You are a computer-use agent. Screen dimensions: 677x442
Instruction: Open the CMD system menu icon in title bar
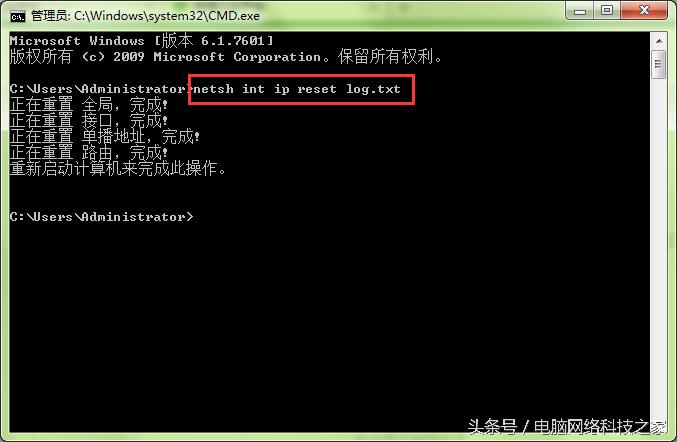(18, 16)
